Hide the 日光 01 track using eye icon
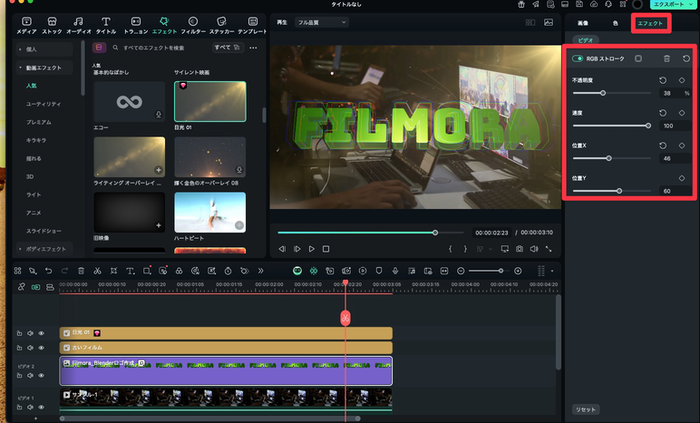The width and height of the screenshot is (700, 423). click(x=41, y=332)
